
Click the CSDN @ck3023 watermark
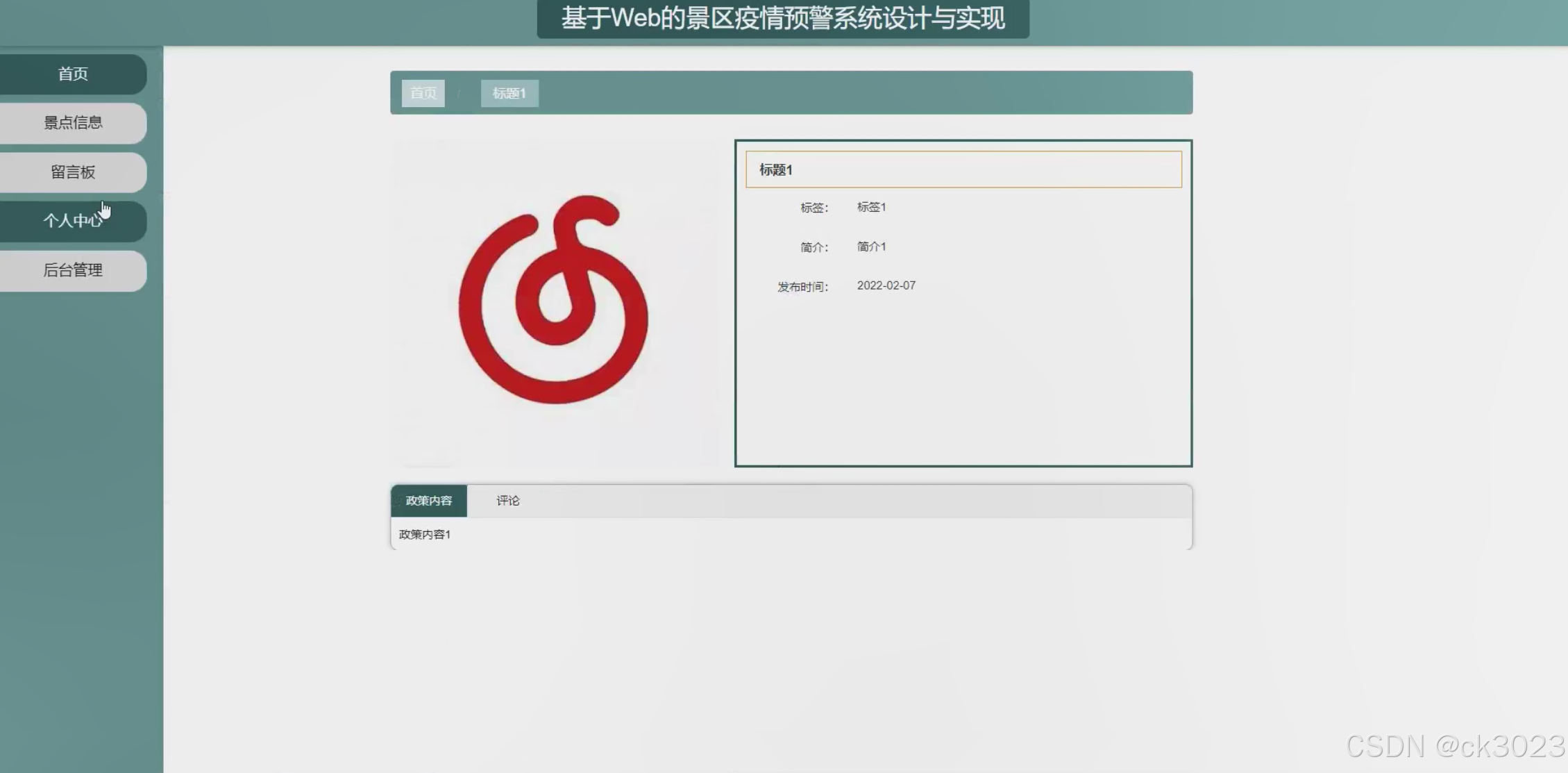click(1454, 747)
